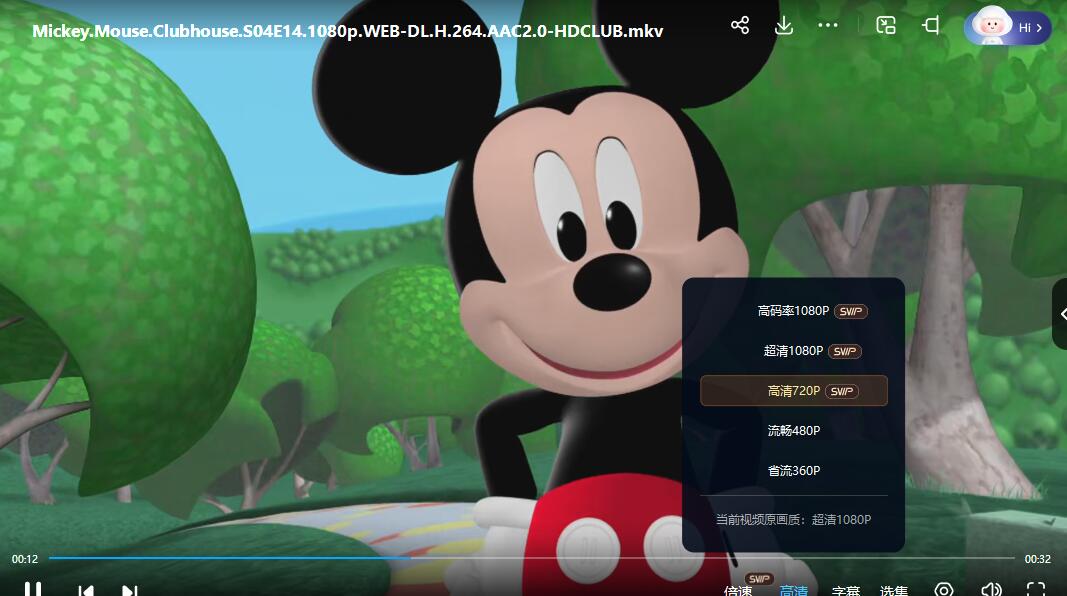This screenshot has height=596, width=1067.
Task: Open the three-dot more options menu
Action: [828, 26]
